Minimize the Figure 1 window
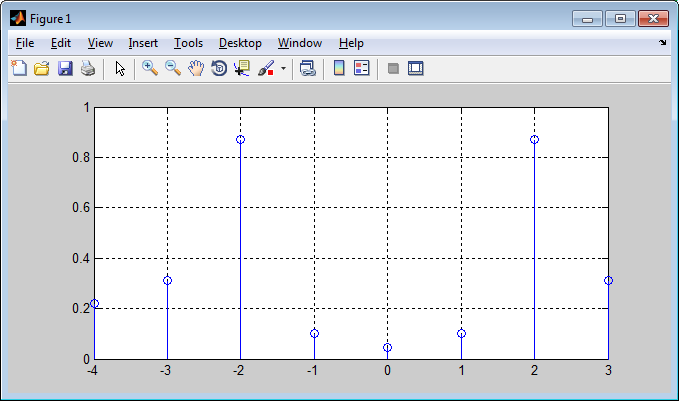The image size is (679, 401). (x=587, y=19)
